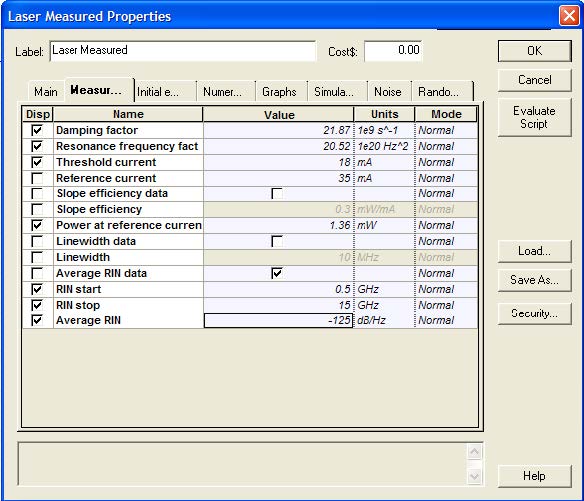Close the Laser Measured Properties dialog
This screenshot has width=584, height=501.
point(569,16)
